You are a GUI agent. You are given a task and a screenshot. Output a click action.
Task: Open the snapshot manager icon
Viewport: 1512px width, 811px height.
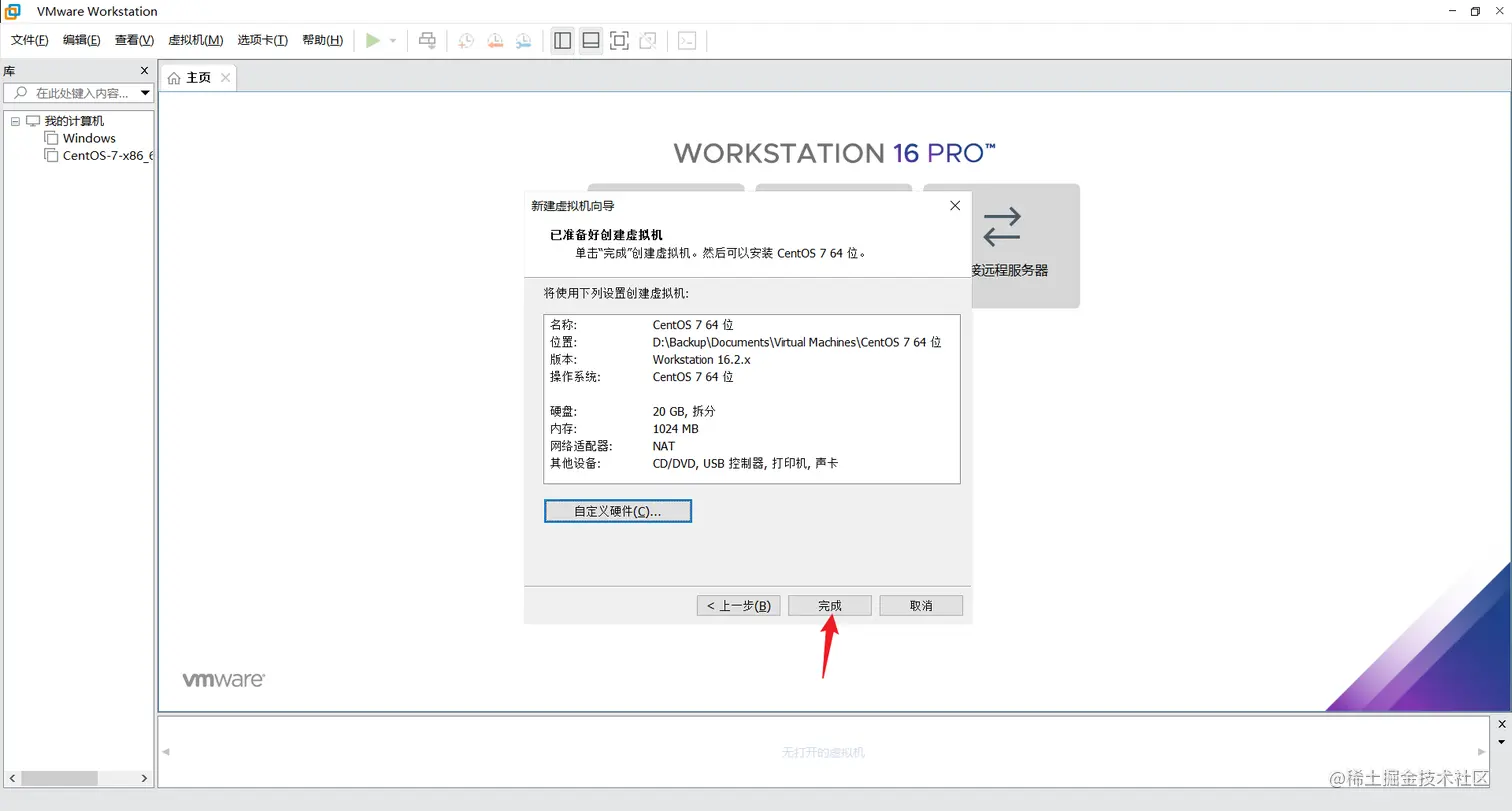(x=524, y=40)
